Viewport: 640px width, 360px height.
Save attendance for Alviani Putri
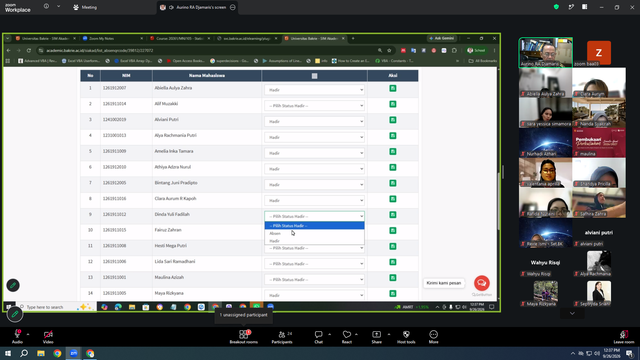[393, 120]
